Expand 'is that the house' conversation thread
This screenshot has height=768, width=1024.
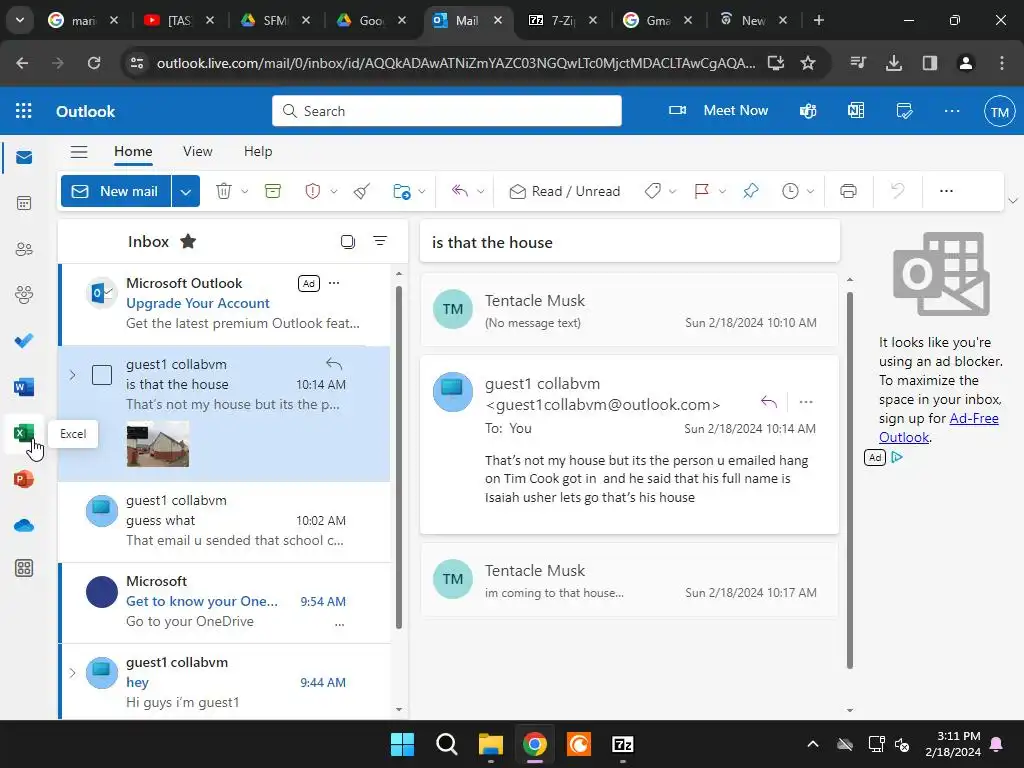point(72,375)
